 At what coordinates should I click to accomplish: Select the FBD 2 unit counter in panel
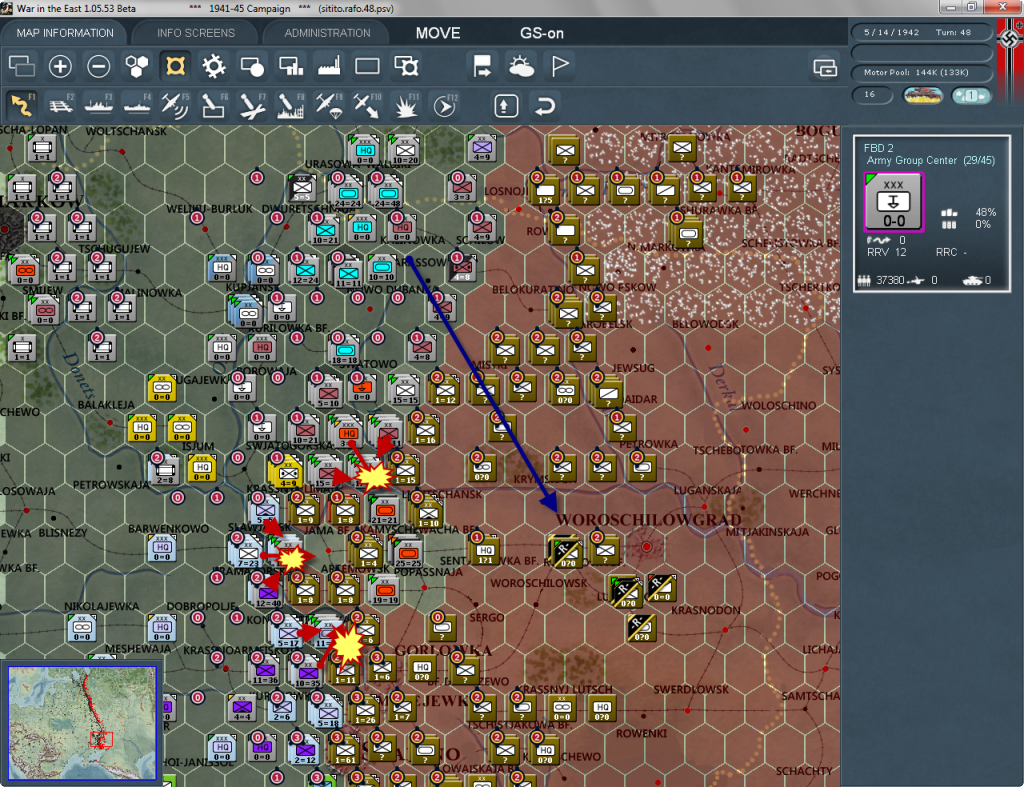893,202
